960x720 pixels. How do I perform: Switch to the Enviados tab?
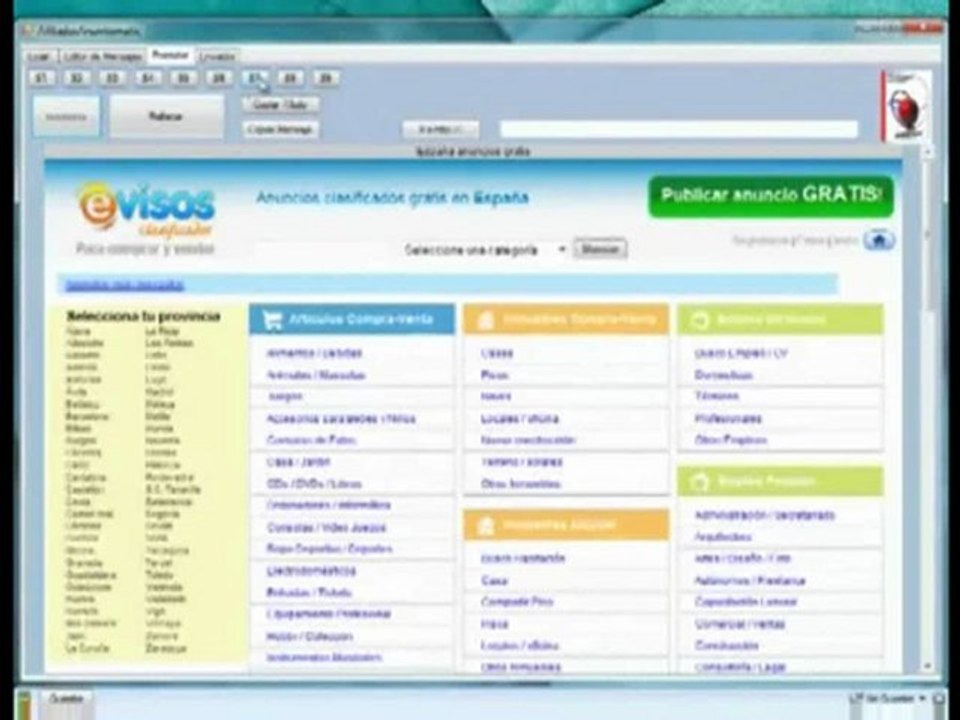point(217,56)
